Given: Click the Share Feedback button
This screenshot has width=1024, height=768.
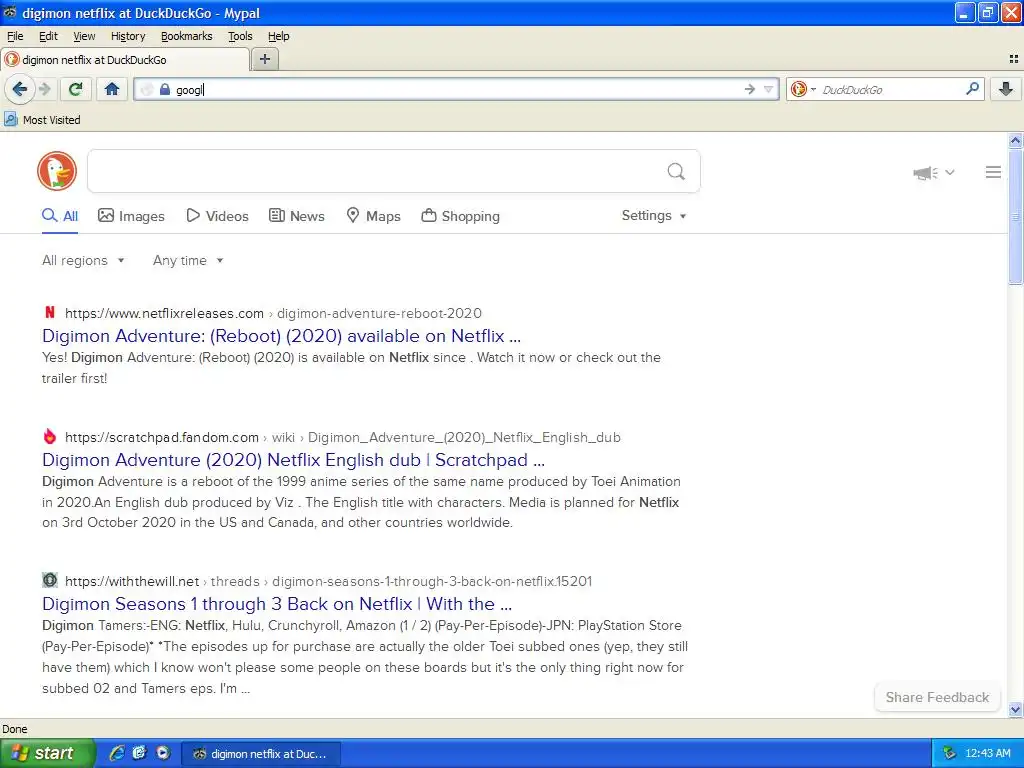Looking at the screenshot, I should [x=937, y=697].
